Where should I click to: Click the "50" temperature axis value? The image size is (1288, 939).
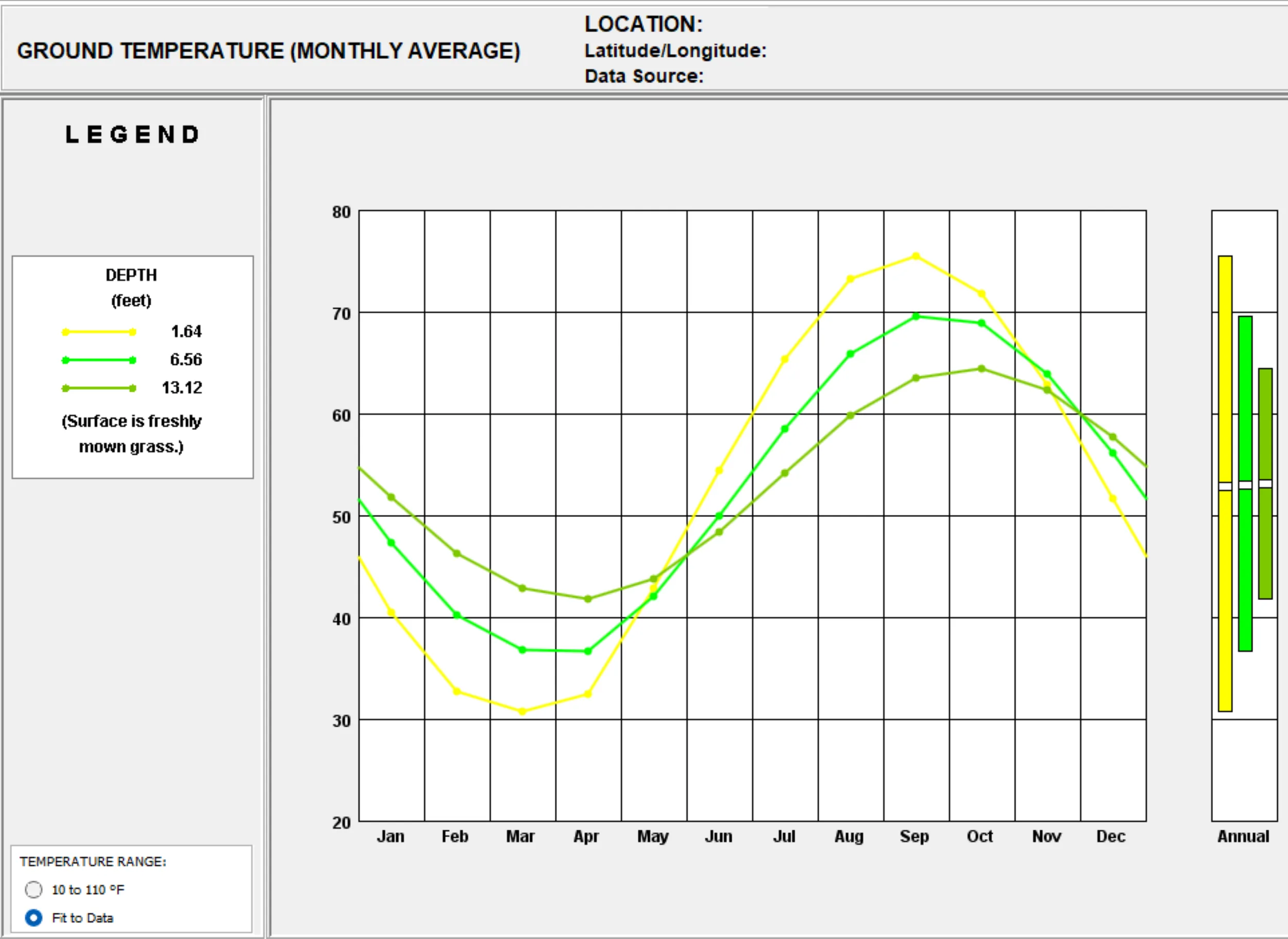342,517
